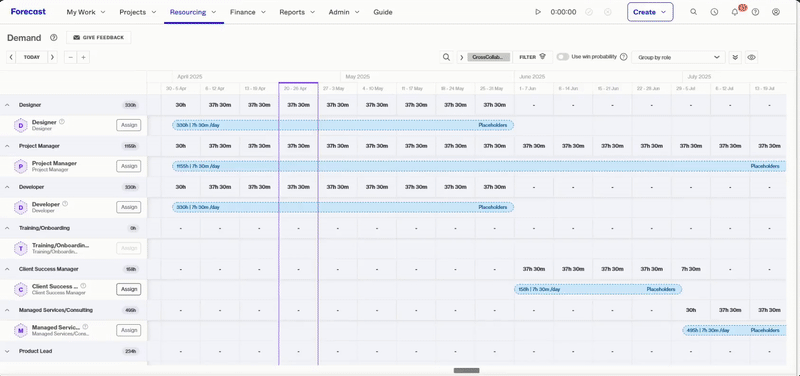Zoom out timeline with minus button

(70, 57)
